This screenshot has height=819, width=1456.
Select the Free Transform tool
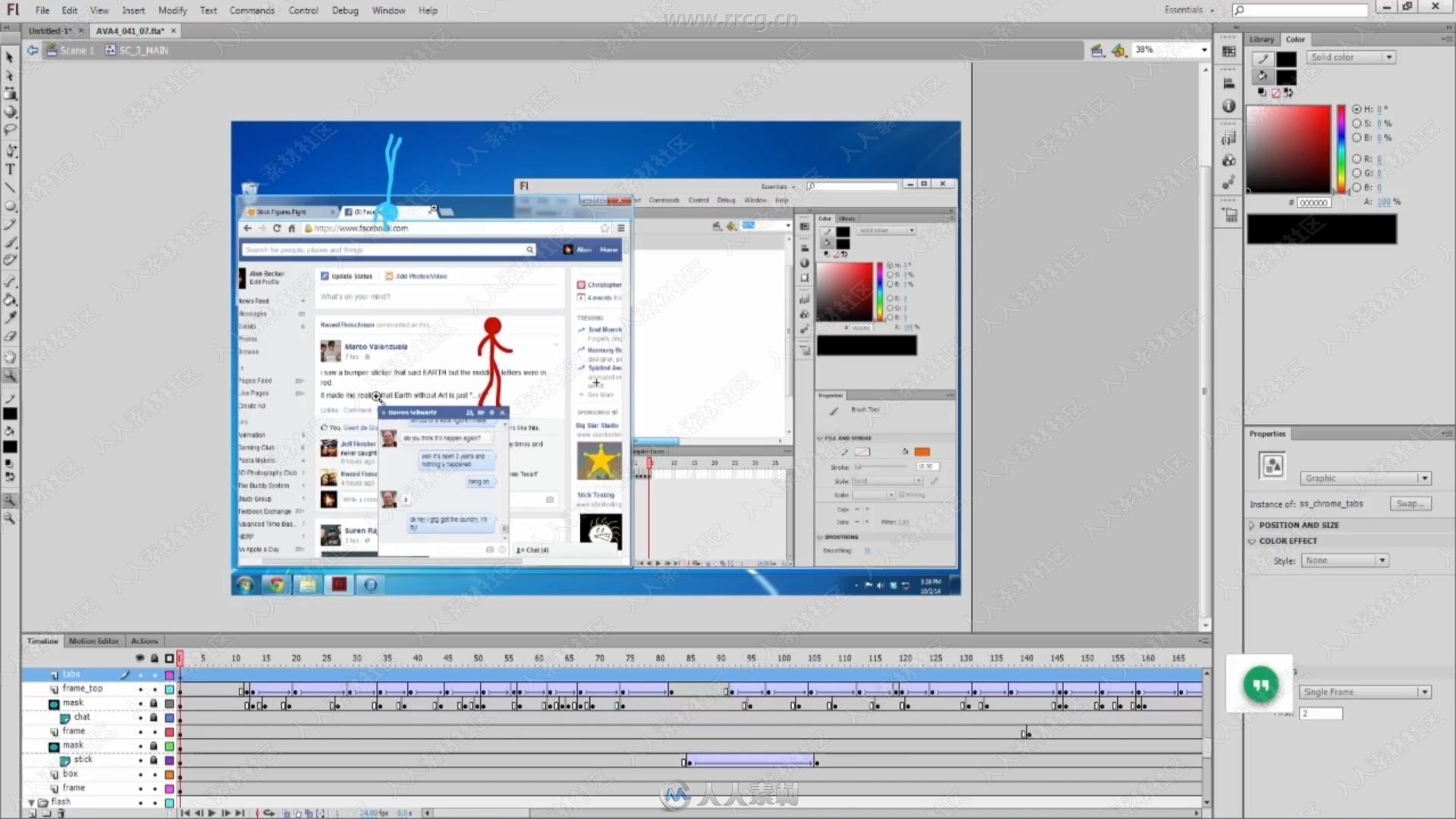pyautogui.click(x=10, y=94)
